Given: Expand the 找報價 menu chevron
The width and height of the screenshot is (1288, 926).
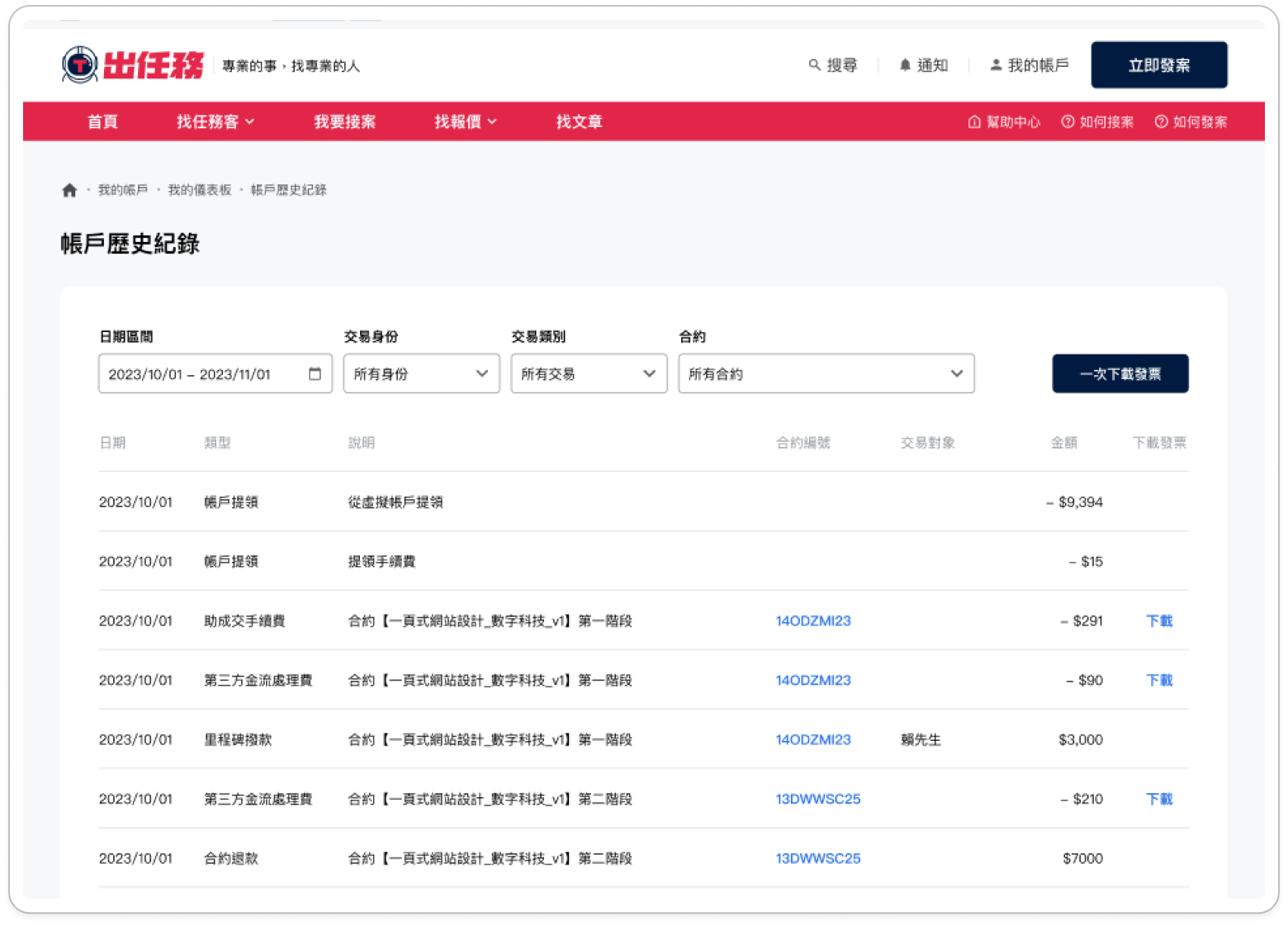Looking at the screenshot, I should point(492,121).
